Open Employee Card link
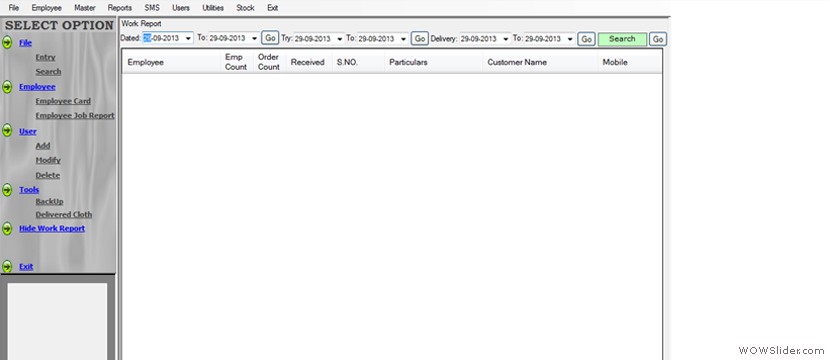Image resolution: width=830 pixels, height=360 pixels. [x=63, y=101]
